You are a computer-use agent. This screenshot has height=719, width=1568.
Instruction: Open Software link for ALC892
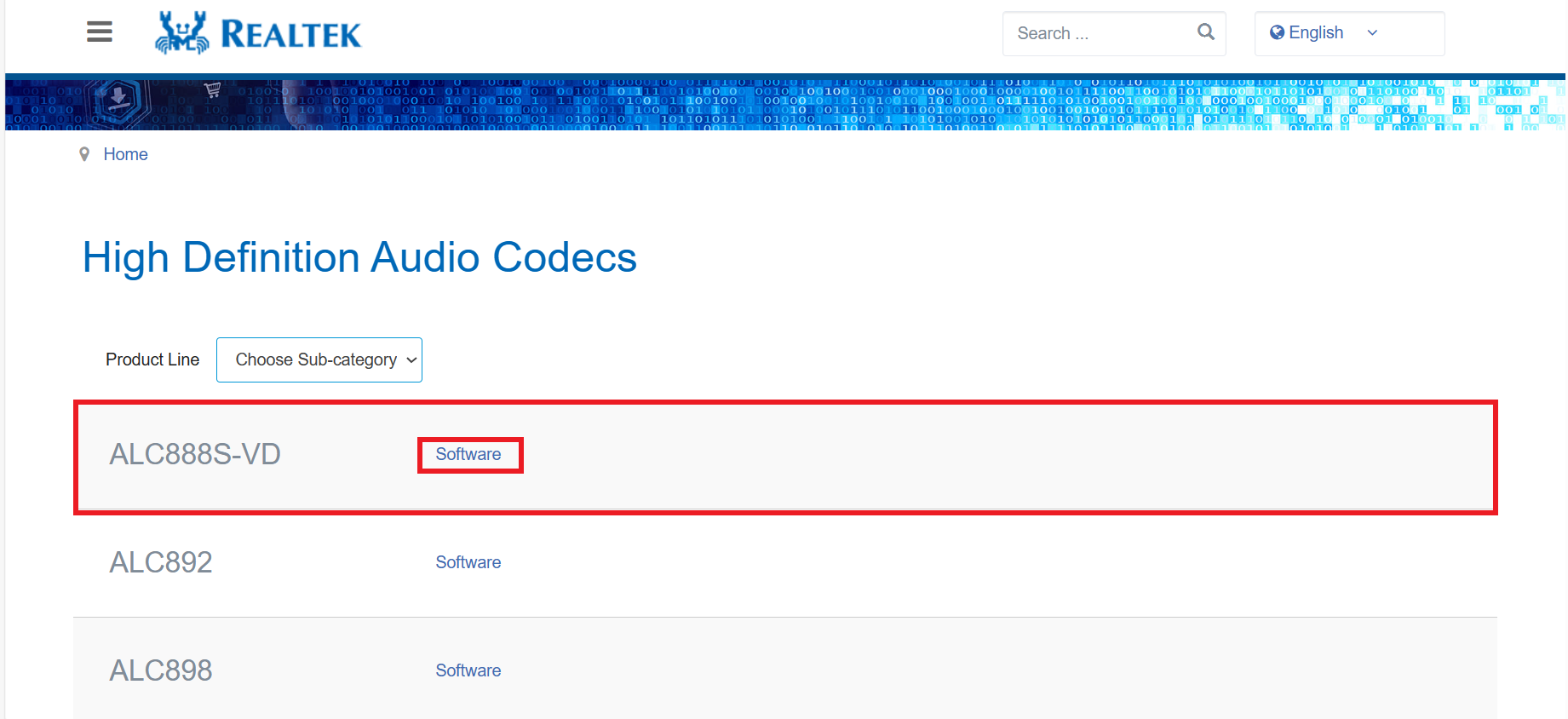[x=468, y=562]
